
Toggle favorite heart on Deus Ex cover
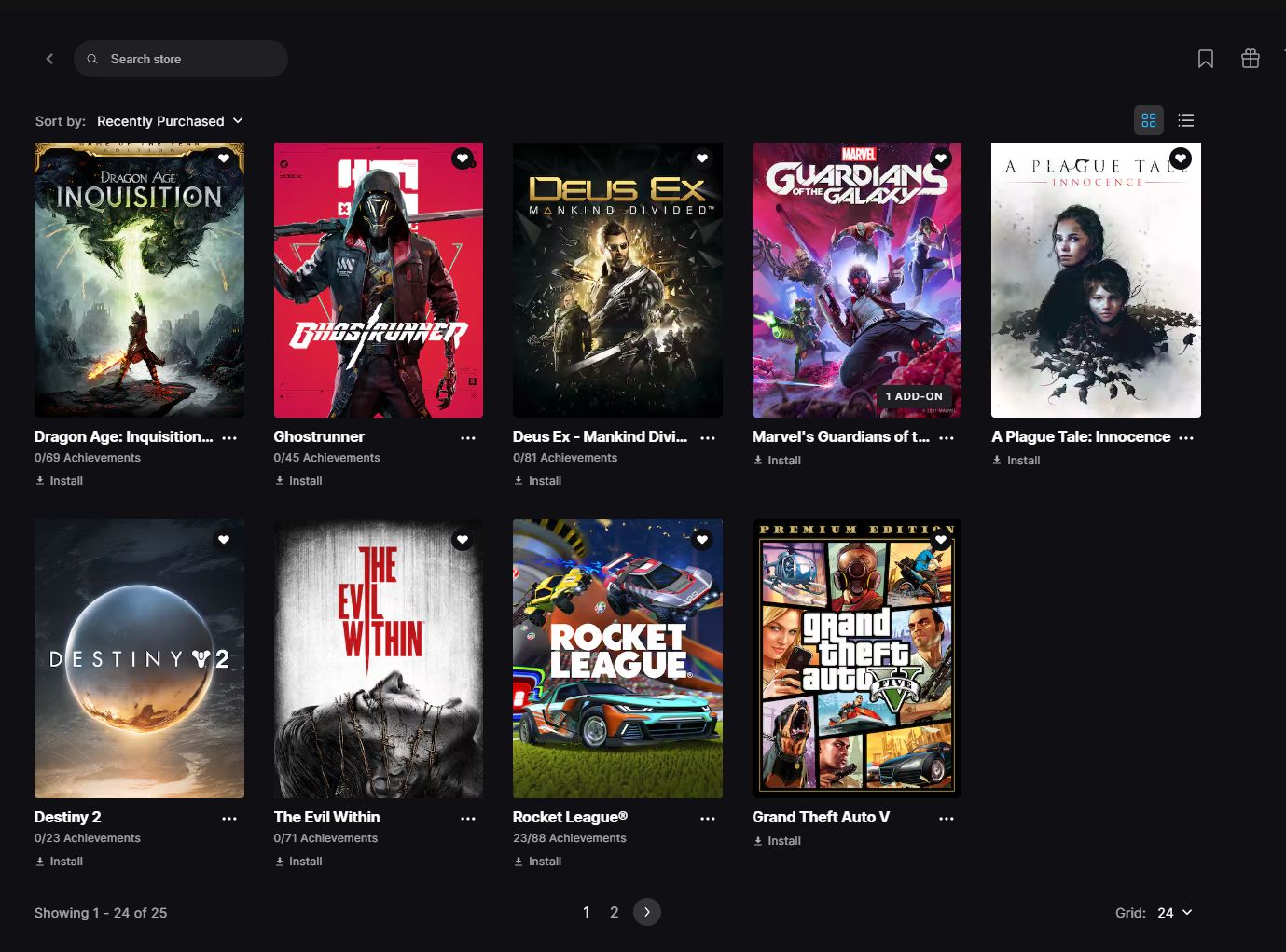click(702, 159)
